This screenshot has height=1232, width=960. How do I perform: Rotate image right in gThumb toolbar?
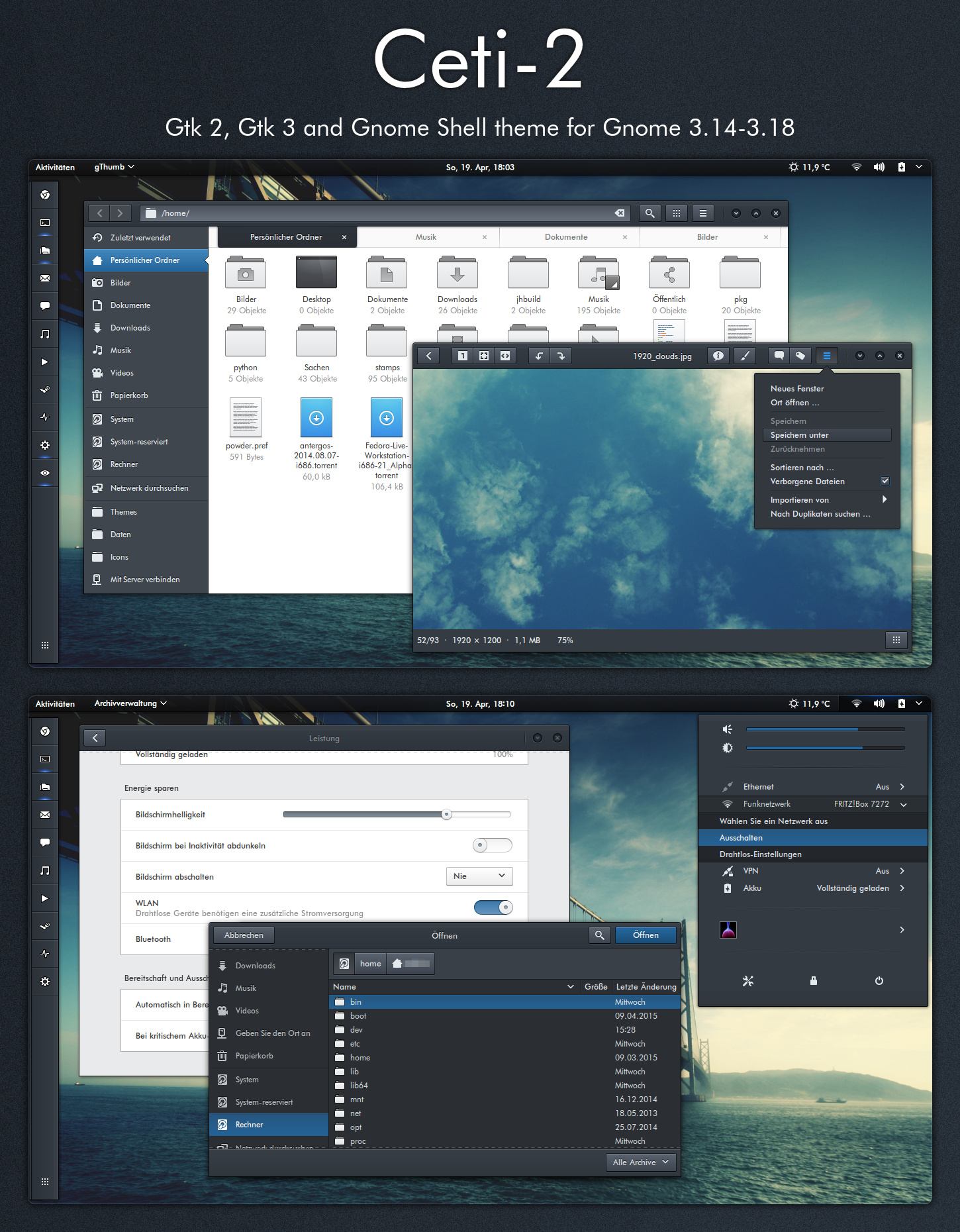click(561, 356)
